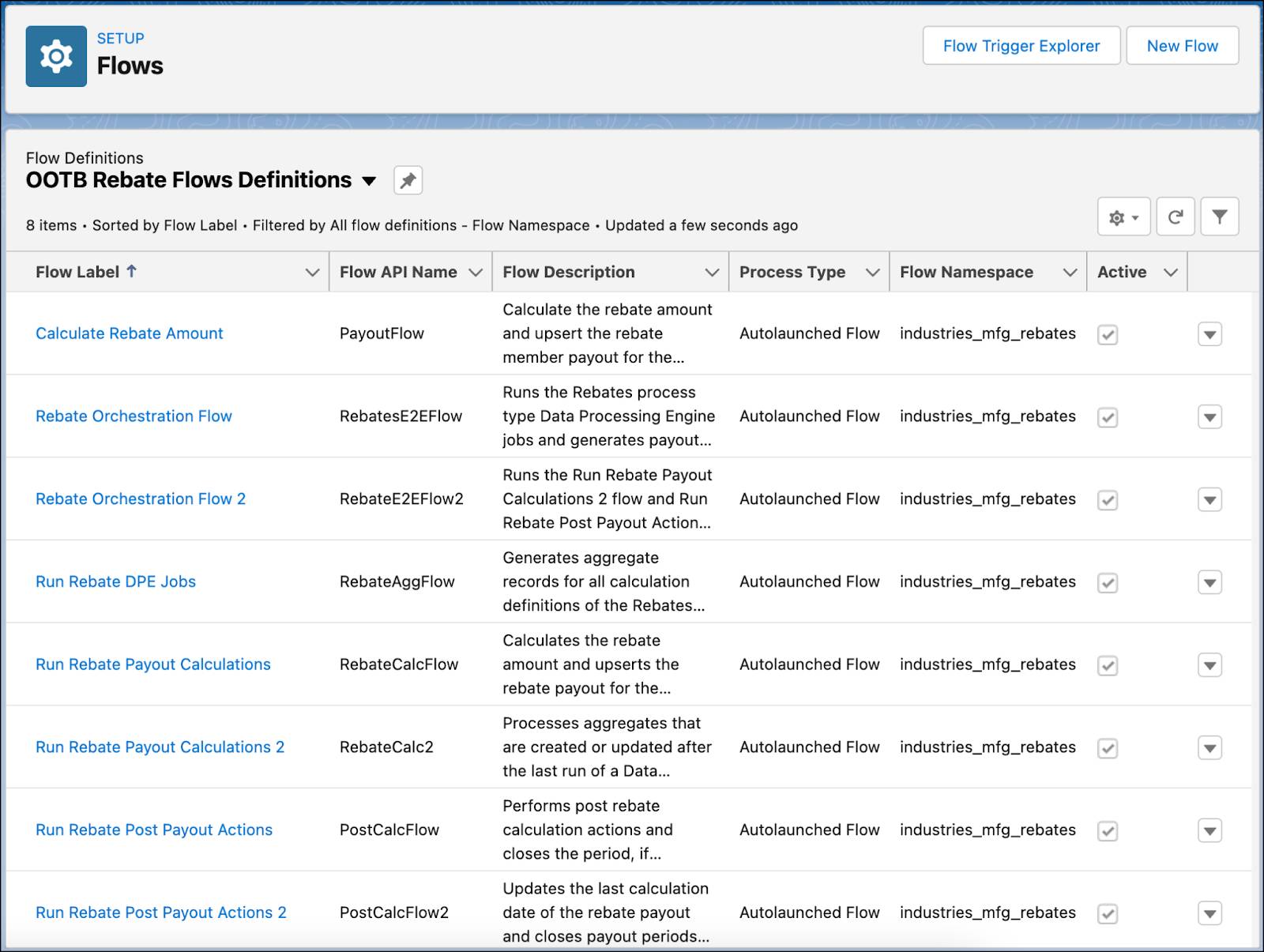Screen dimensions: 1264x952
Task: Open row actions for Run Rebate DPE Jobs
Action: (x=1209, y=582)
